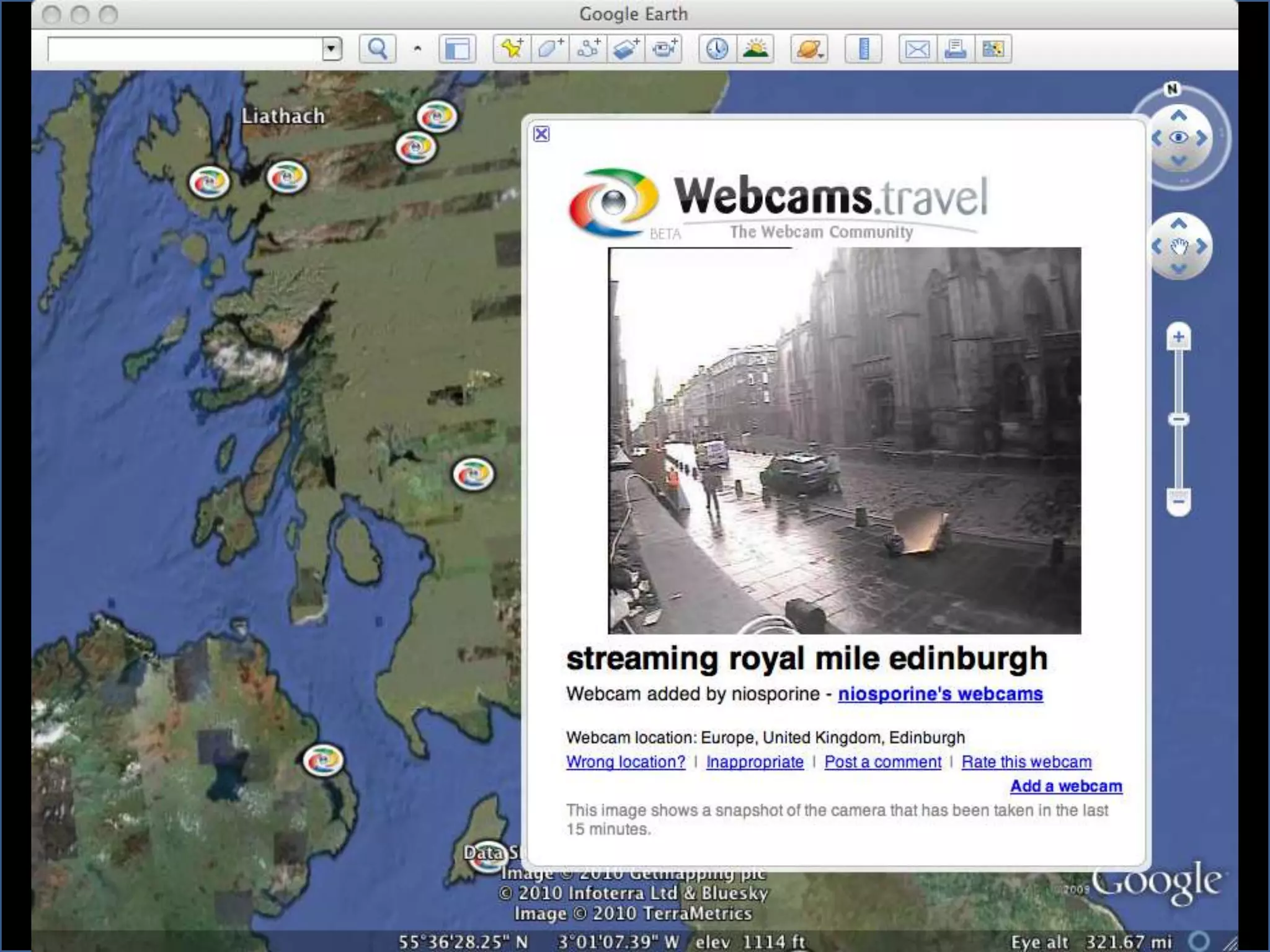The image size is (1270, 952).
Task: Click the Add Image Overlay icon
Action: 626,48
